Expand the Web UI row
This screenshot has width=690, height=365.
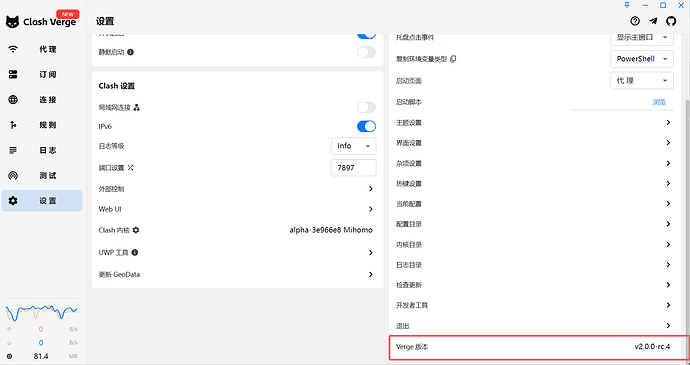237,209
